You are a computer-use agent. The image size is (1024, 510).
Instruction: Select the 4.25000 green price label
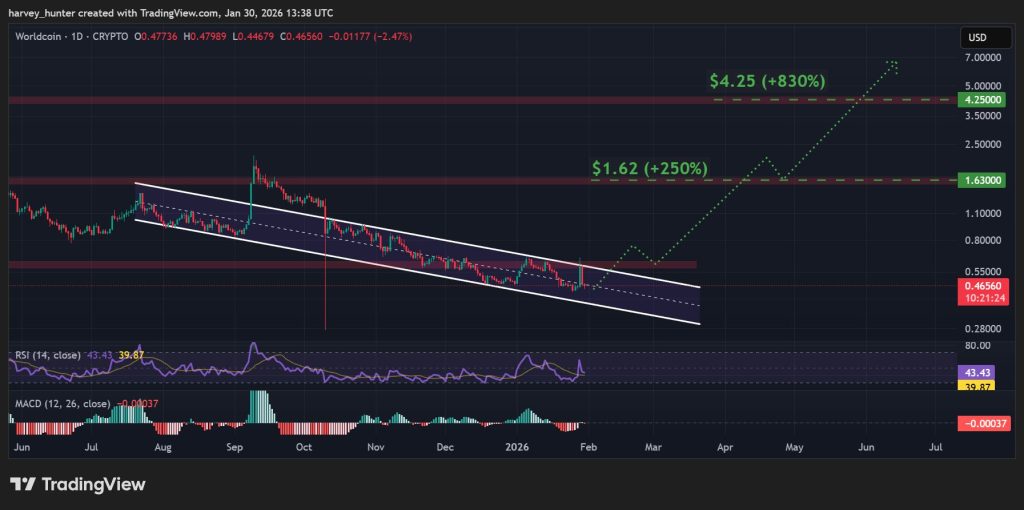pyautogui.click(x=981, y=100)
